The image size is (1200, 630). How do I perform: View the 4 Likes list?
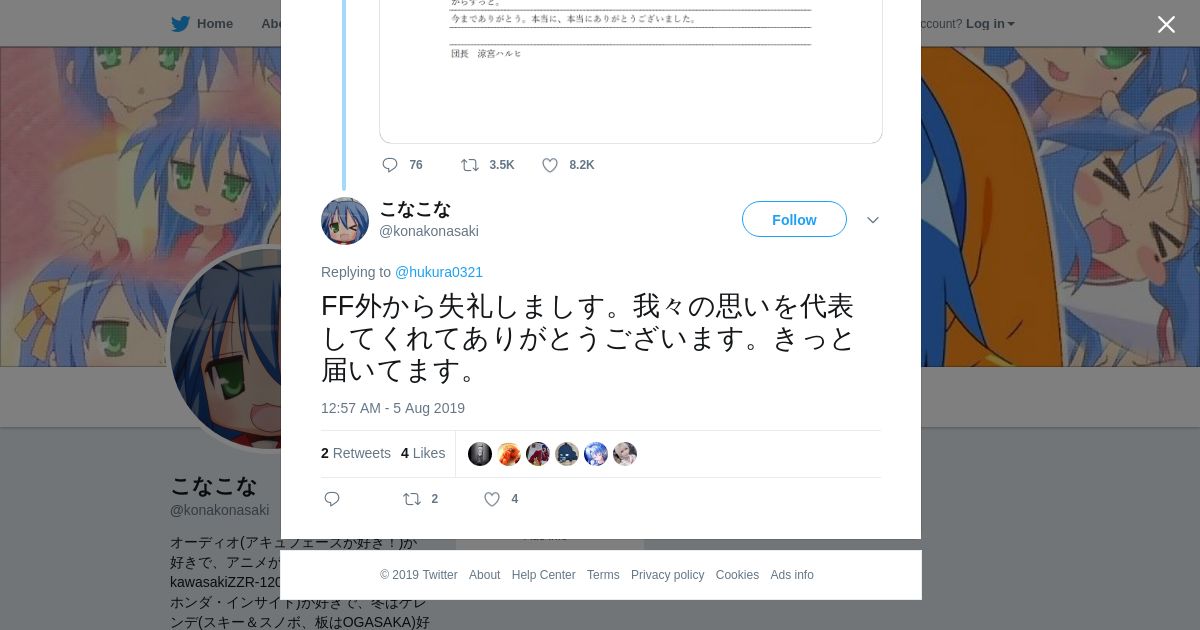coord(423,453)
